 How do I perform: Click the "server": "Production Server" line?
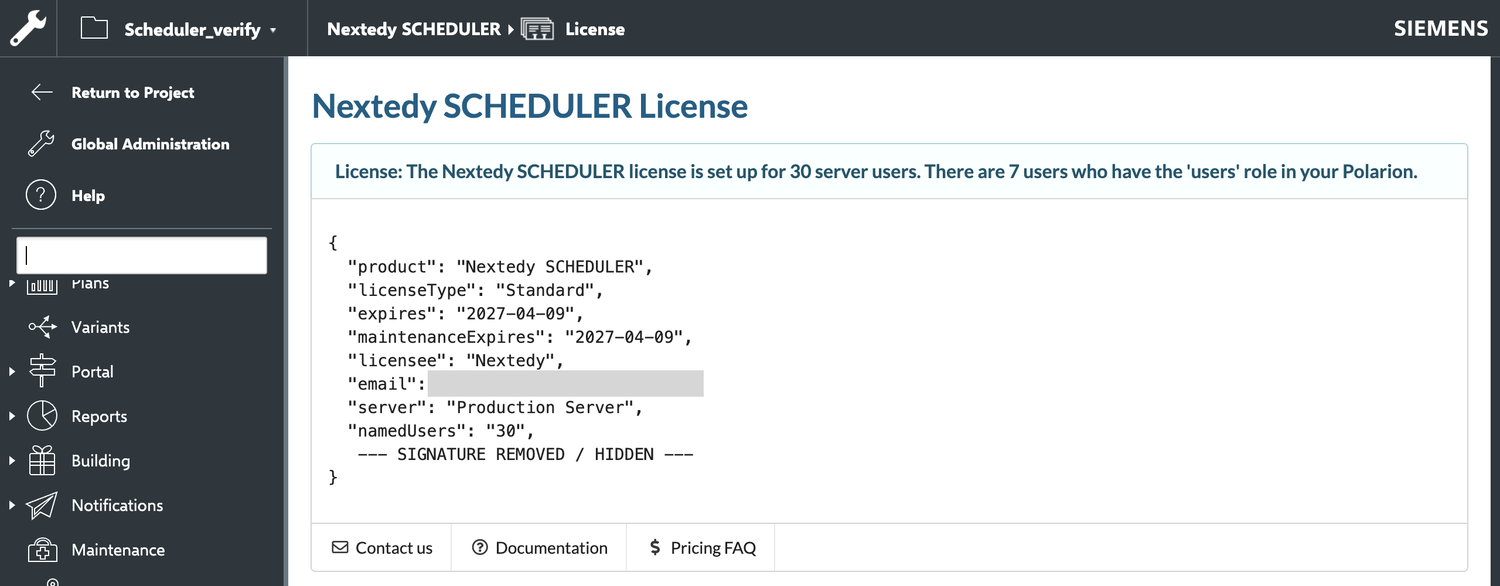pyautogui.click(x=495, y=407)
